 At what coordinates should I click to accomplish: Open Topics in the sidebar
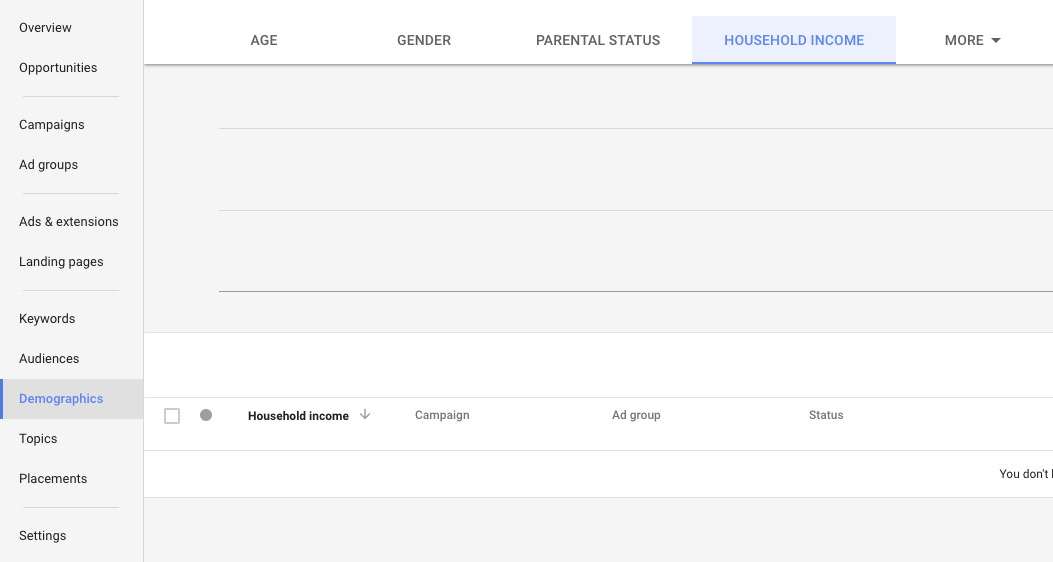coord(38,439)
